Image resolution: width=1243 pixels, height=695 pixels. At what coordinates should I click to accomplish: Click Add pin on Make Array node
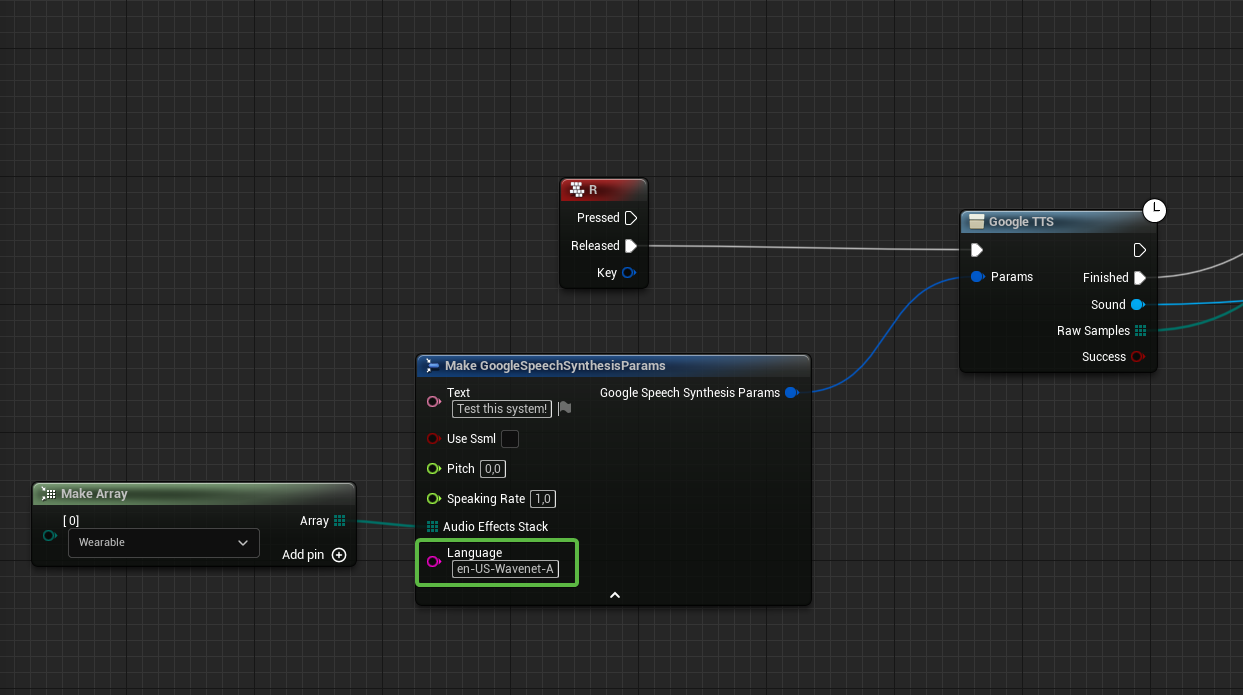point(314,555)
